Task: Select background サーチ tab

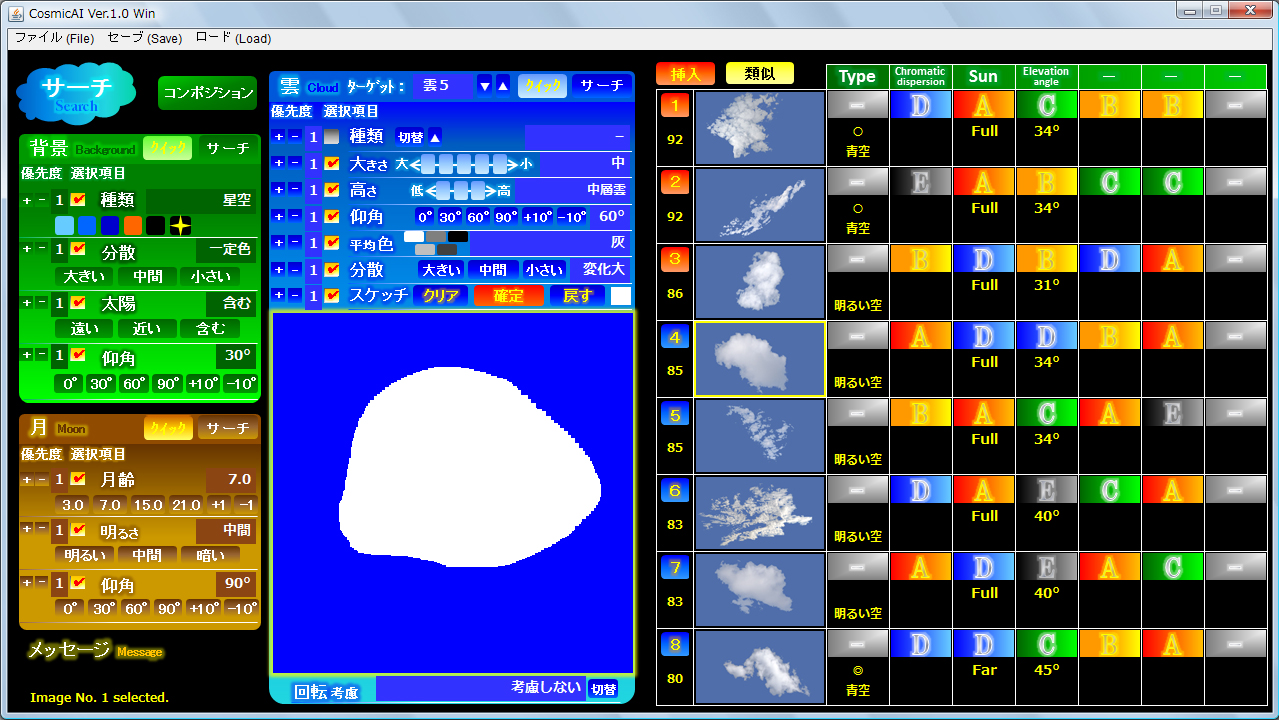Action: click(228, 148)
